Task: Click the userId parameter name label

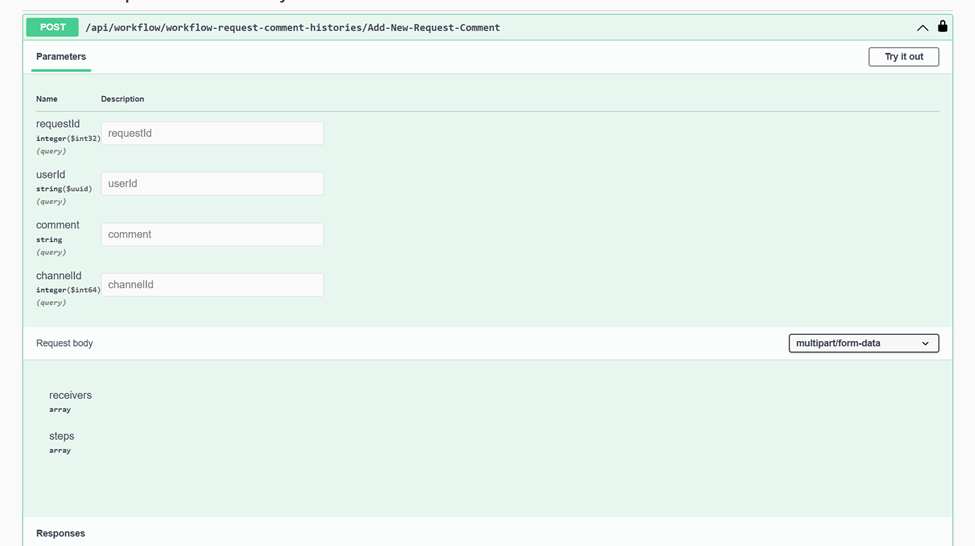Action: click(x=50, y=175)
